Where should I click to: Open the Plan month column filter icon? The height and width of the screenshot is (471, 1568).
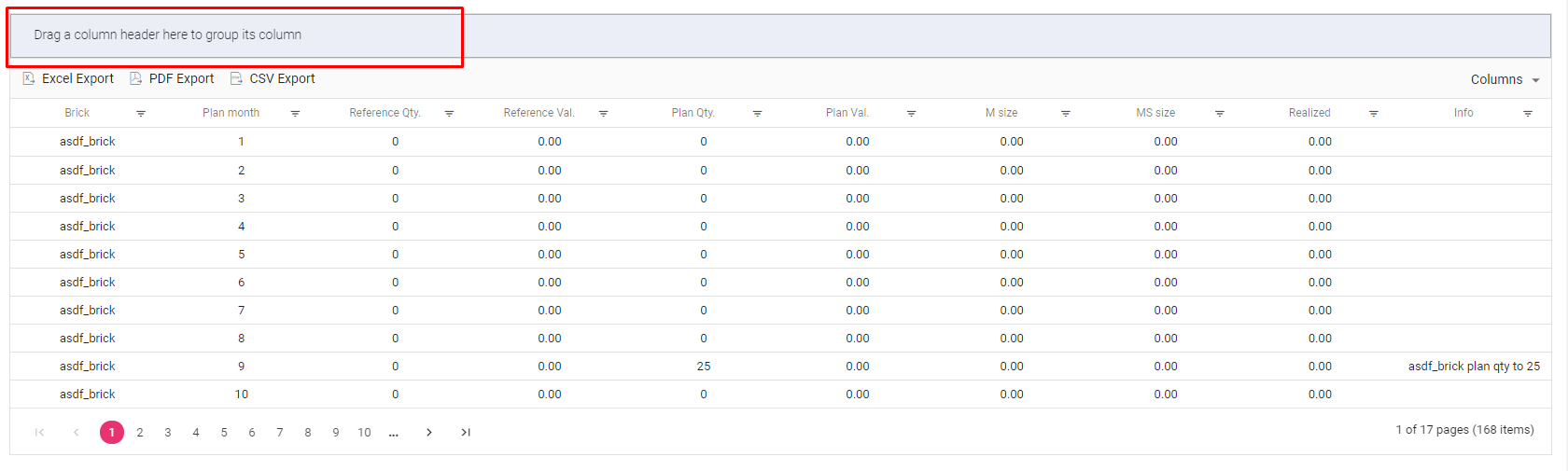coord(295,114)
